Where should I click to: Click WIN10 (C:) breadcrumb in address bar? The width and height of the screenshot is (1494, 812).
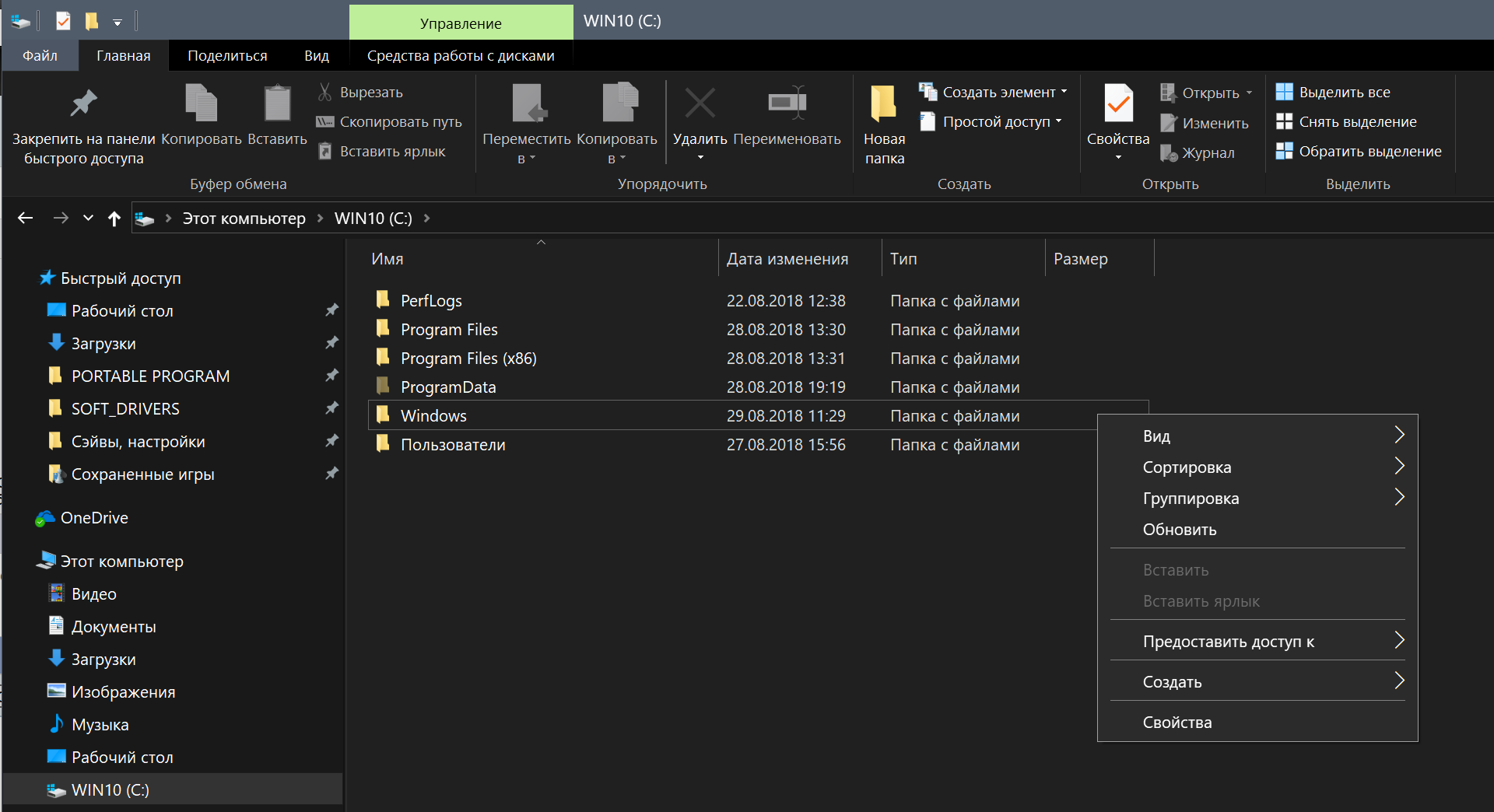click(x=373, y=219)
